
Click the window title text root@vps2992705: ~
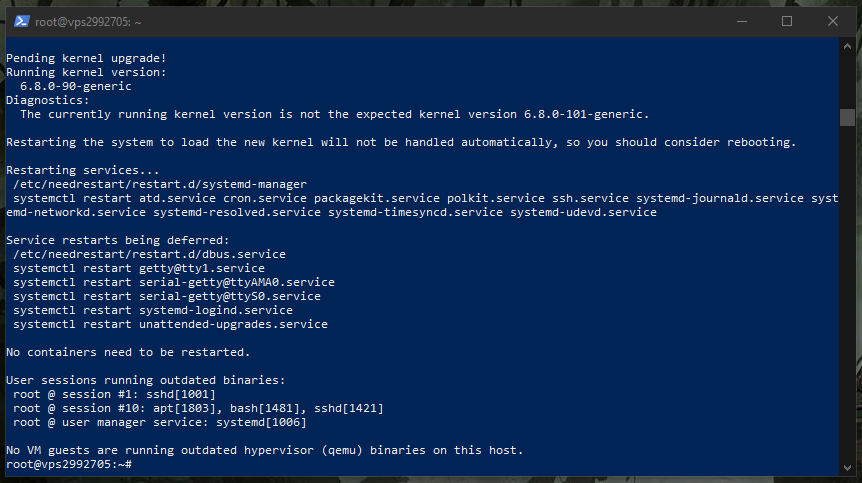(x=76, y=21)
